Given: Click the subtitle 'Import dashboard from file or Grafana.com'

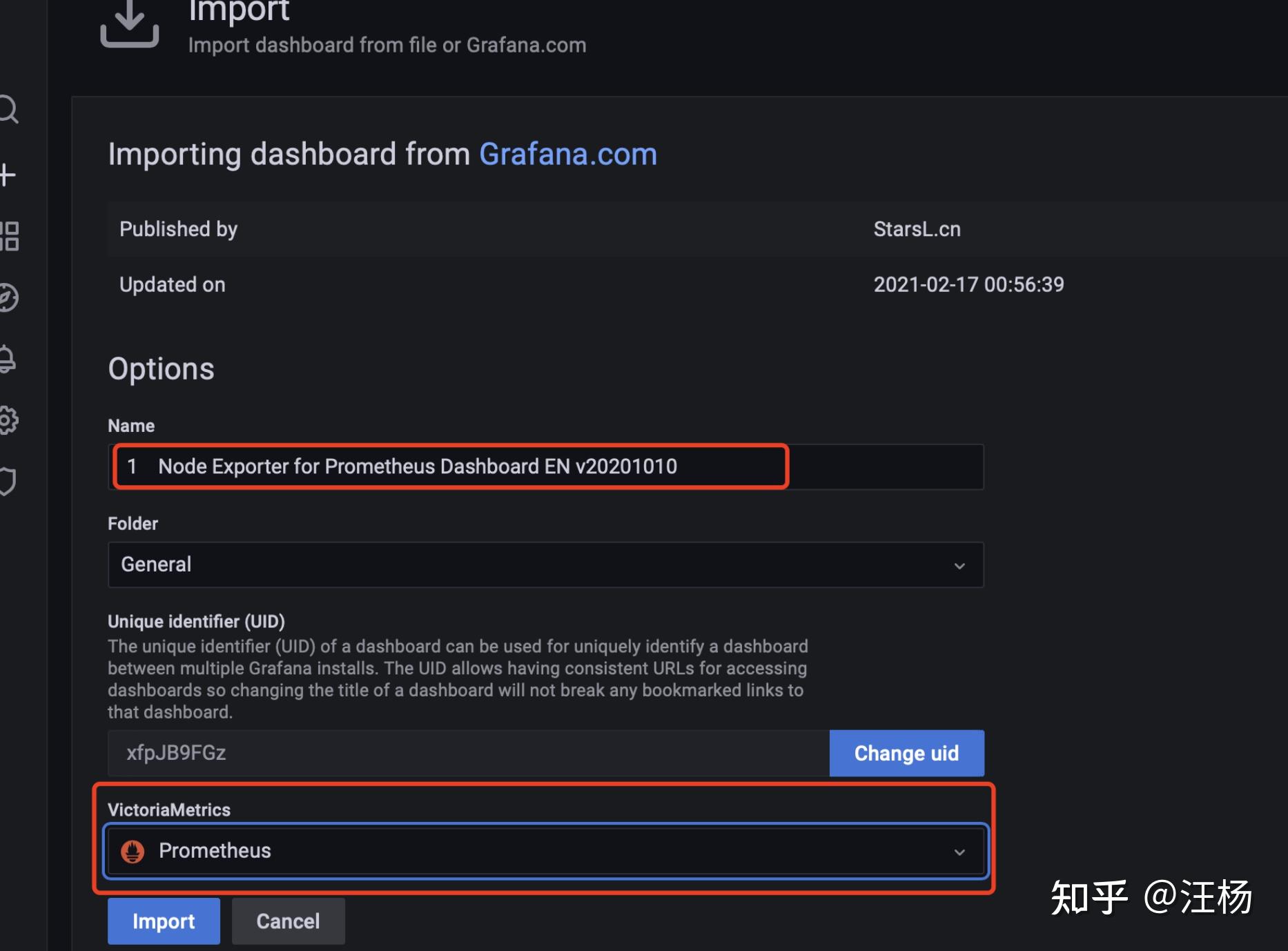Looking at the screenshot, I should 387,45.
